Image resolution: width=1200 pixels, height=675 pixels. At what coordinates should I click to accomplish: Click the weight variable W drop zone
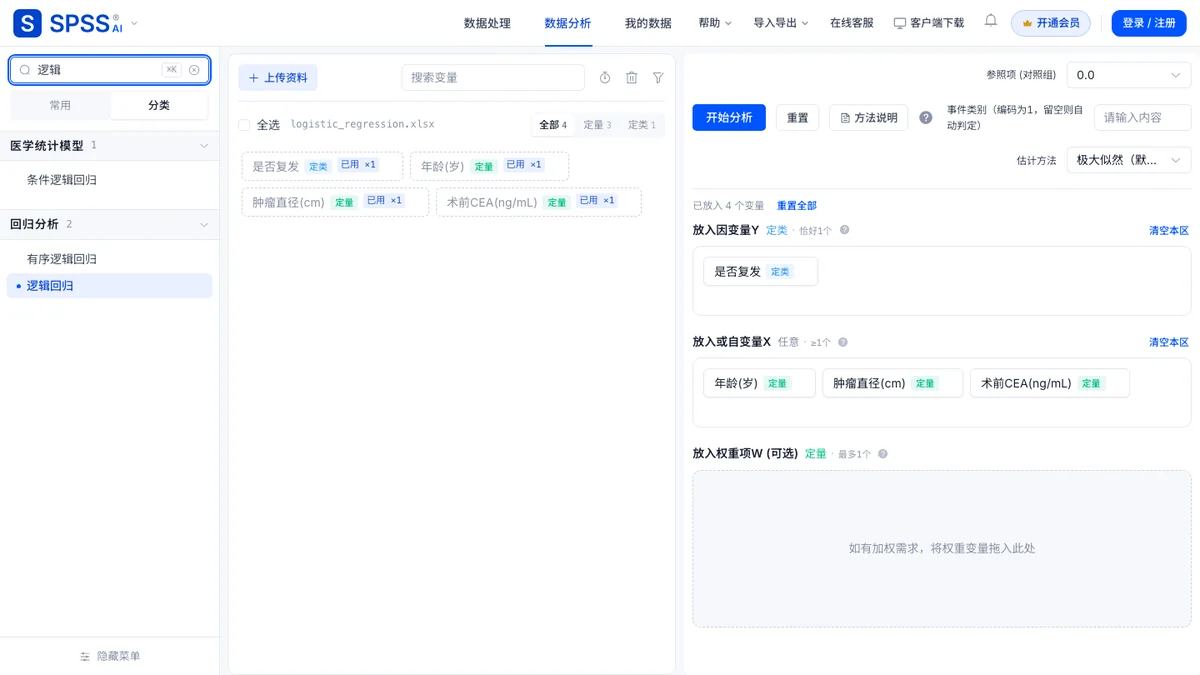coord(941,548)
